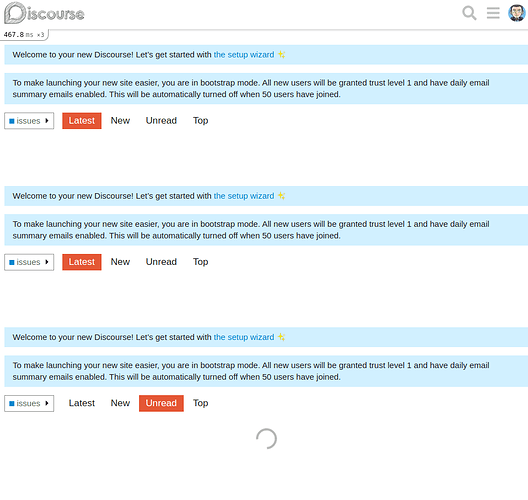Select Top tab in the second nav bar
This screenshot has height=500, width=528.
[200, 262]
